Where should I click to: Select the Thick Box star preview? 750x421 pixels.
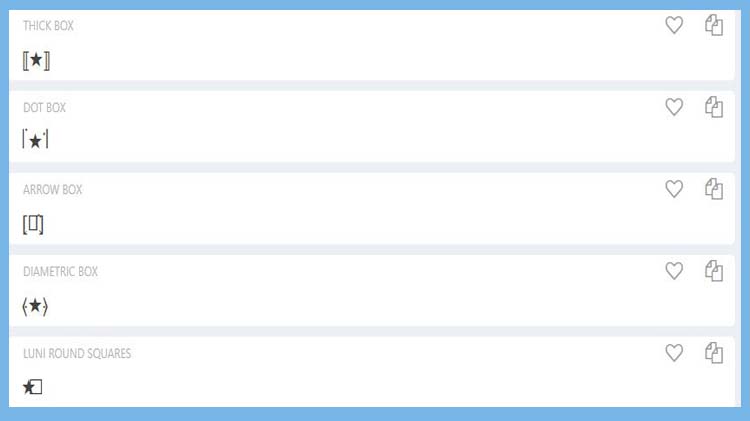36,61
